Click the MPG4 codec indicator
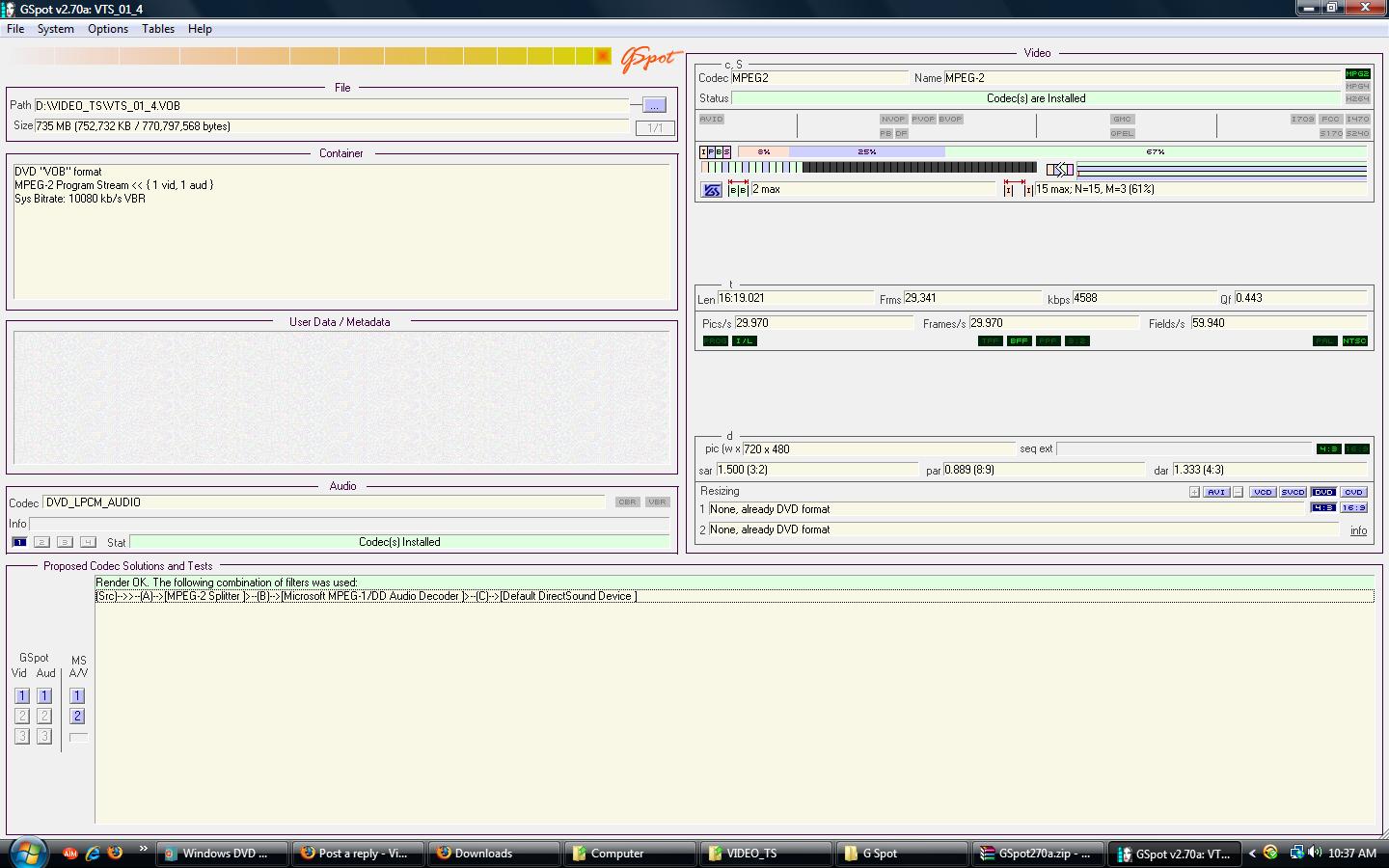1389x868 pixels. [x=1357, y=86]
